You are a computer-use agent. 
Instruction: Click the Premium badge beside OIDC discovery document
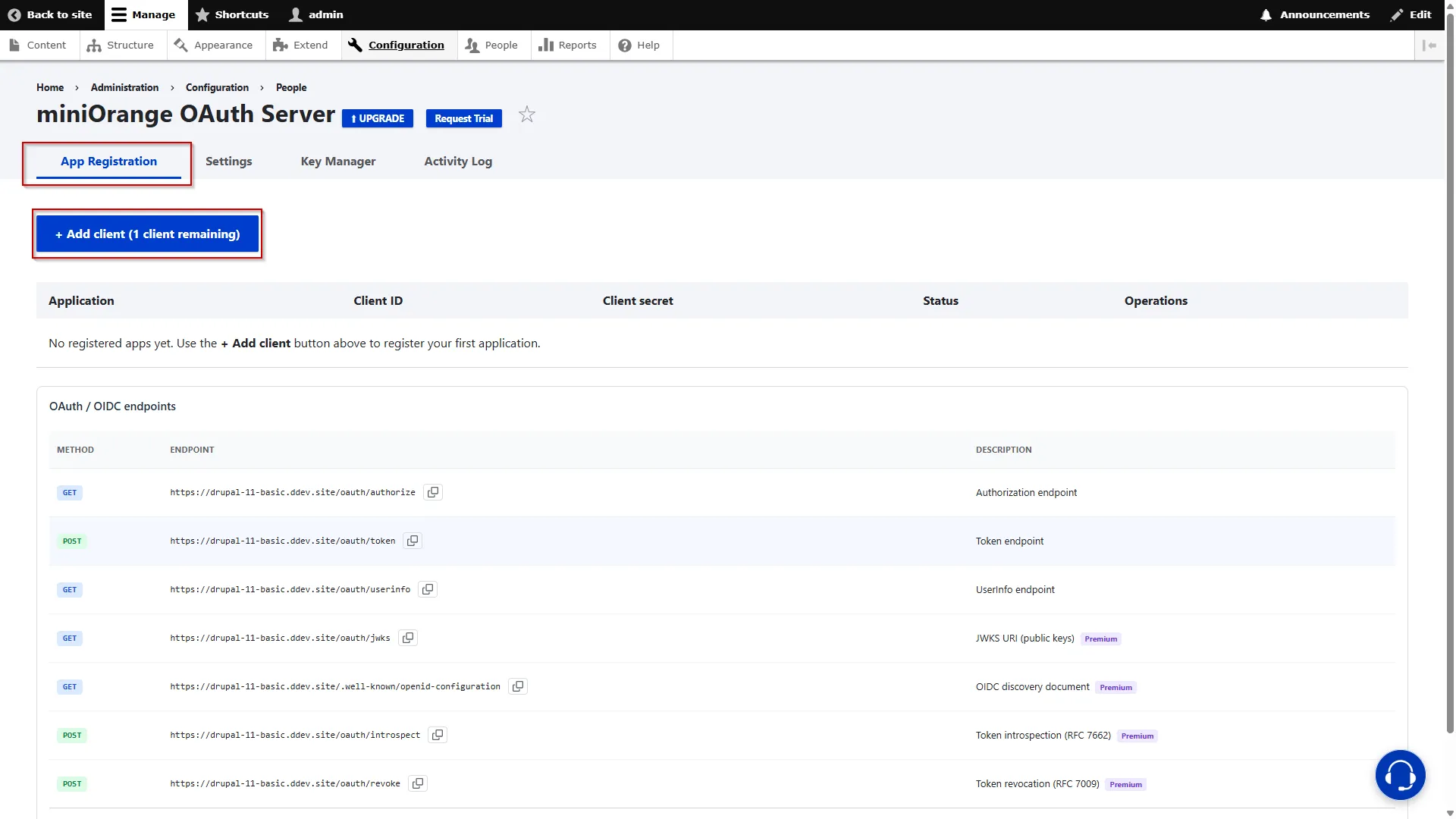[x=1116, y=688]
